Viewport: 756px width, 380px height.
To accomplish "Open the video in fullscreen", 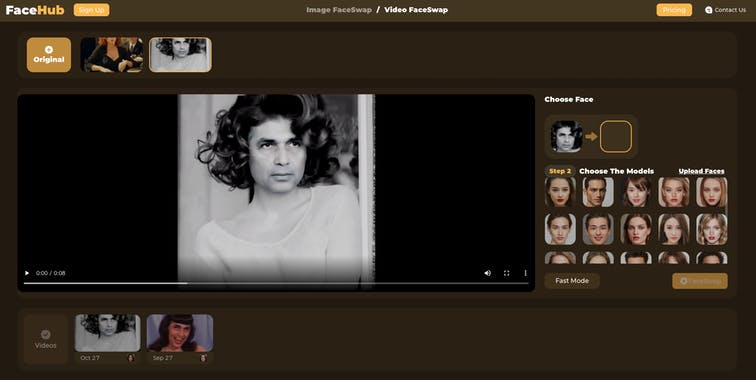I will (x=506, y=273).
